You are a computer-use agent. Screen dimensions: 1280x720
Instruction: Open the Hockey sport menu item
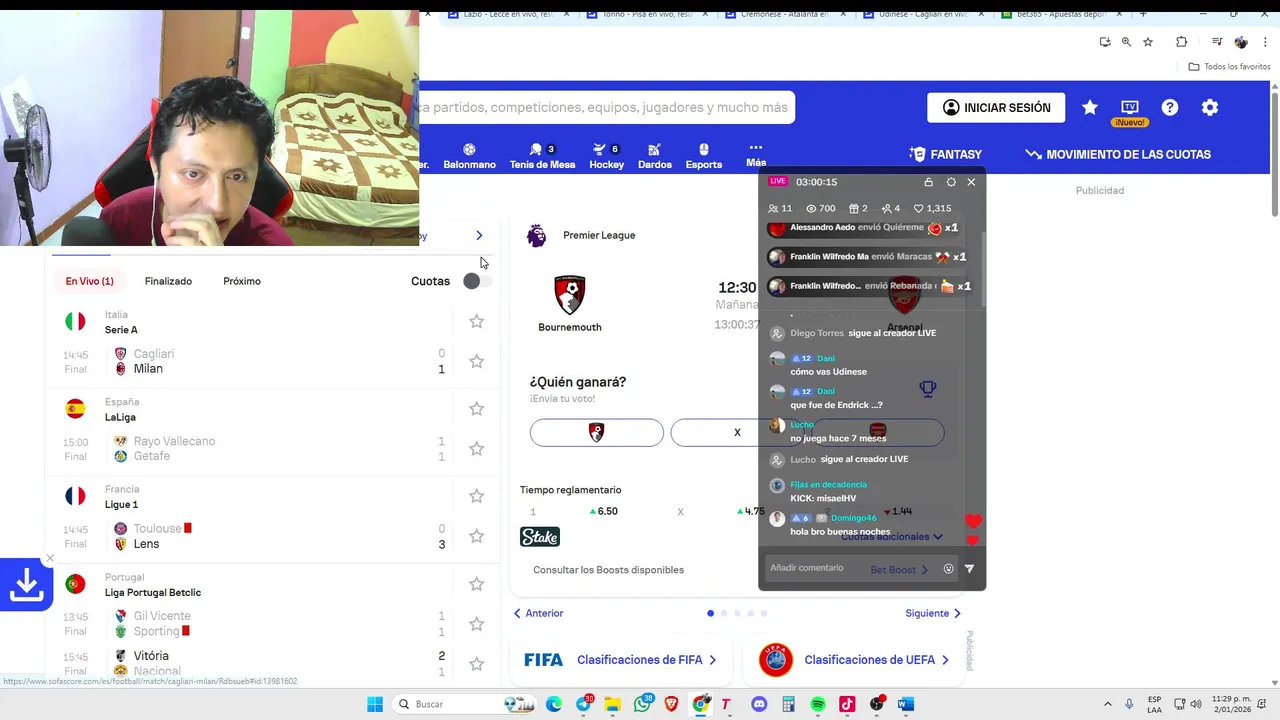[x=606, y=156]
